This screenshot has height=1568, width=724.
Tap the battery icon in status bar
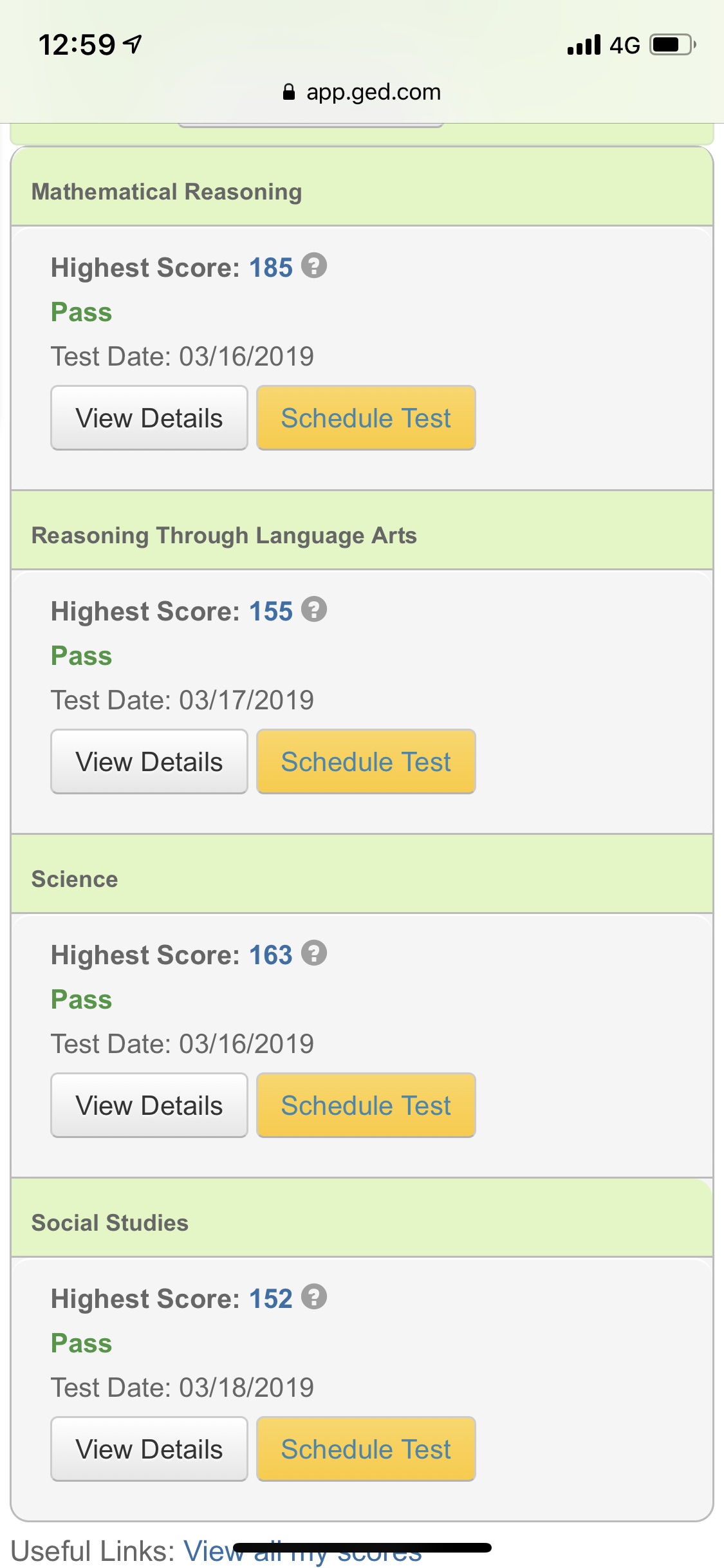(672, 45)
